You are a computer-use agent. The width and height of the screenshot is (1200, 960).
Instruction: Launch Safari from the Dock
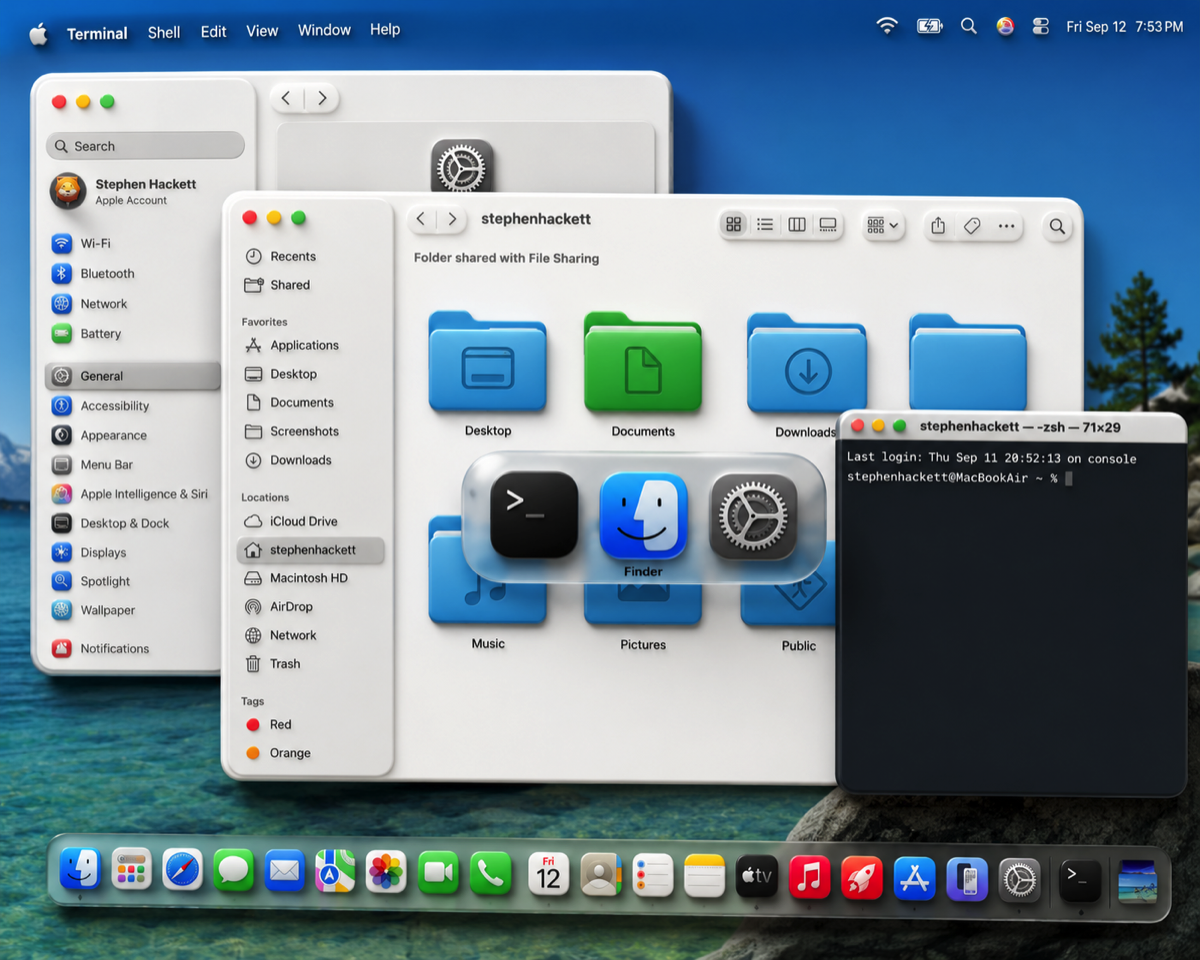(x=182, y=870)
